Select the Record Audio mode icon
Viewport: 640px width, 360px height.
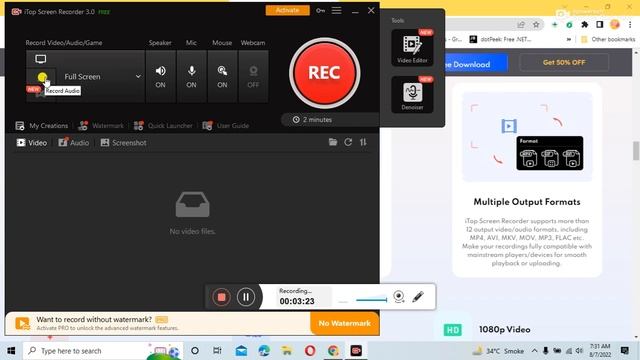[42, 77]
